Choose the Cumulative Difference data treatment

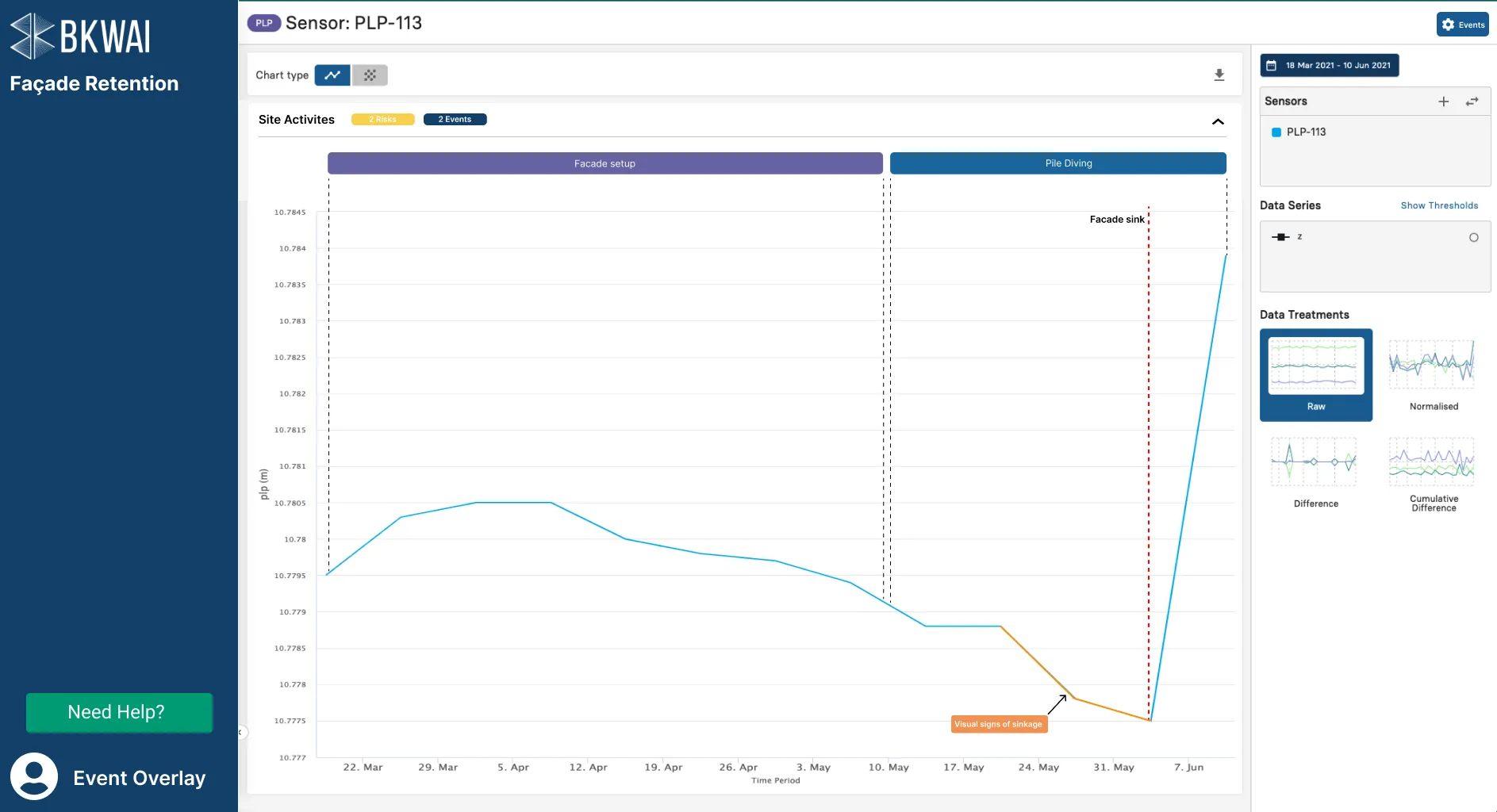[x=1434, y=474]
